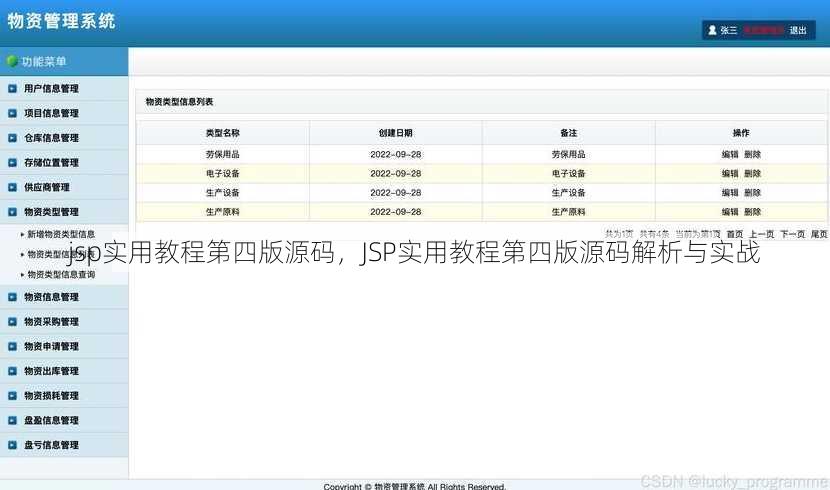Click the 操作 column header
This screenshot has height=490, width=830.
point(741,133)
